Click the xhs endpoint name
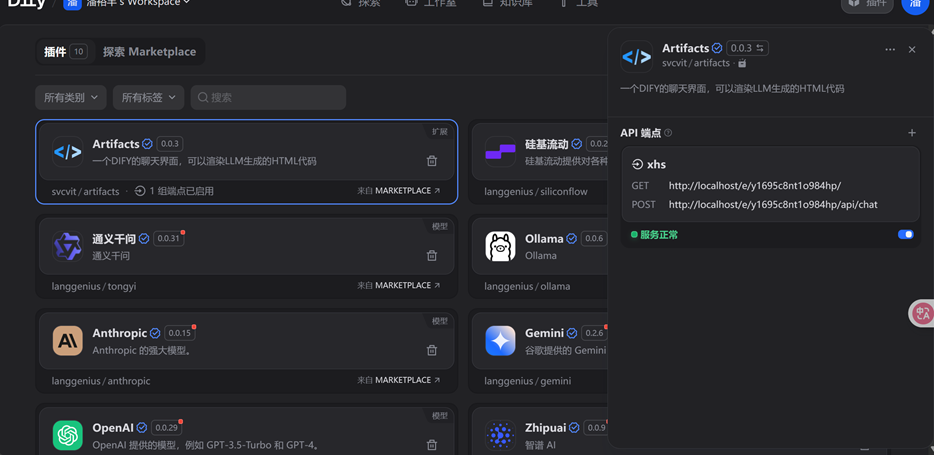The image size is (934, 455). pos(656,164)
